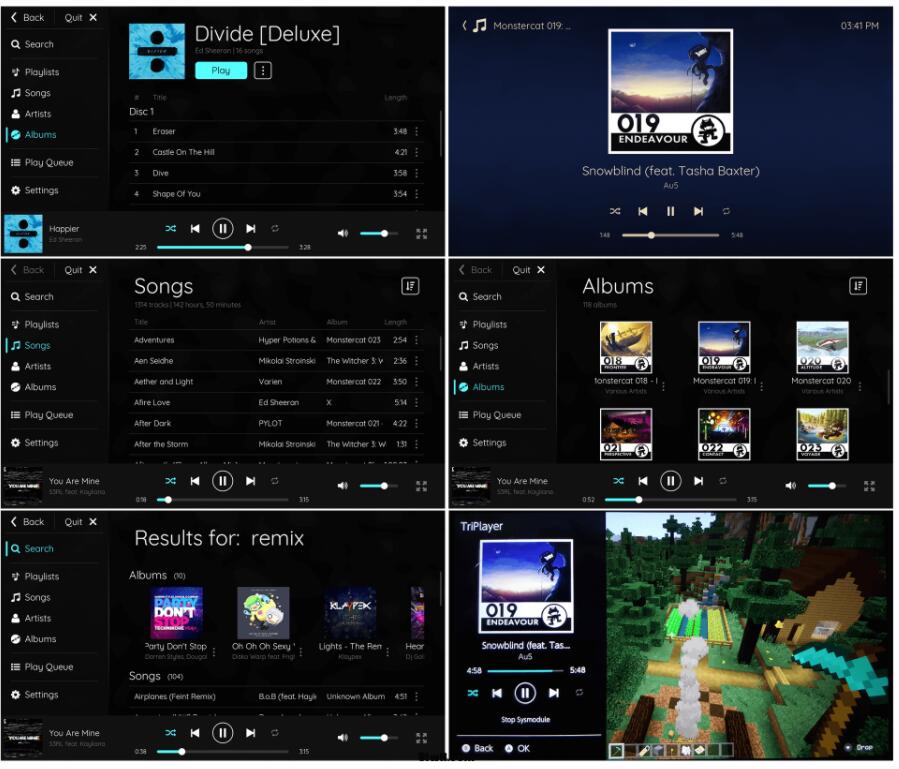This screenshot has height=769, width=899.
Task: Click Back at the bottom of TriPlayer overlay
Action: [x=478, y=748]
